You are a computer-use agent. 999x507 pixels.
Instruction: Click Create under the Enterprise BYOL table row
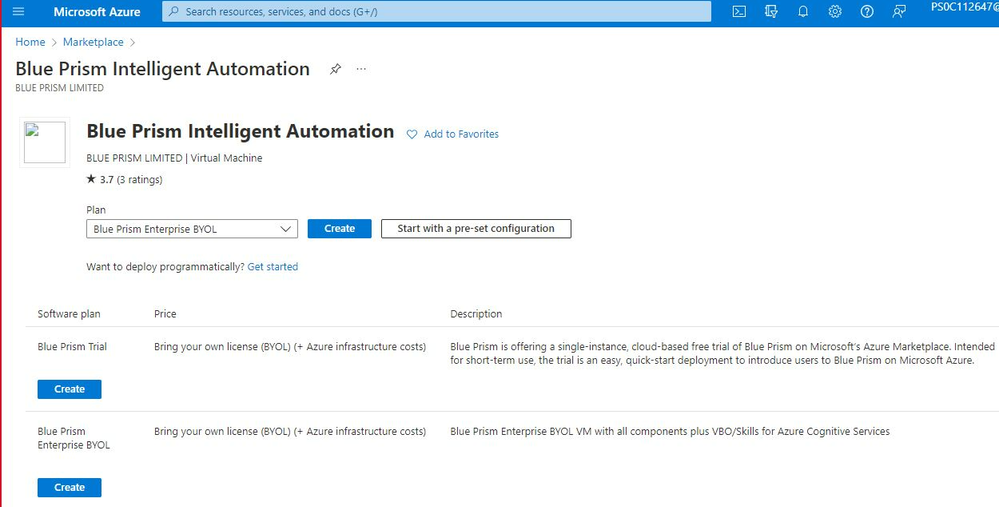(x=69, y=487)
